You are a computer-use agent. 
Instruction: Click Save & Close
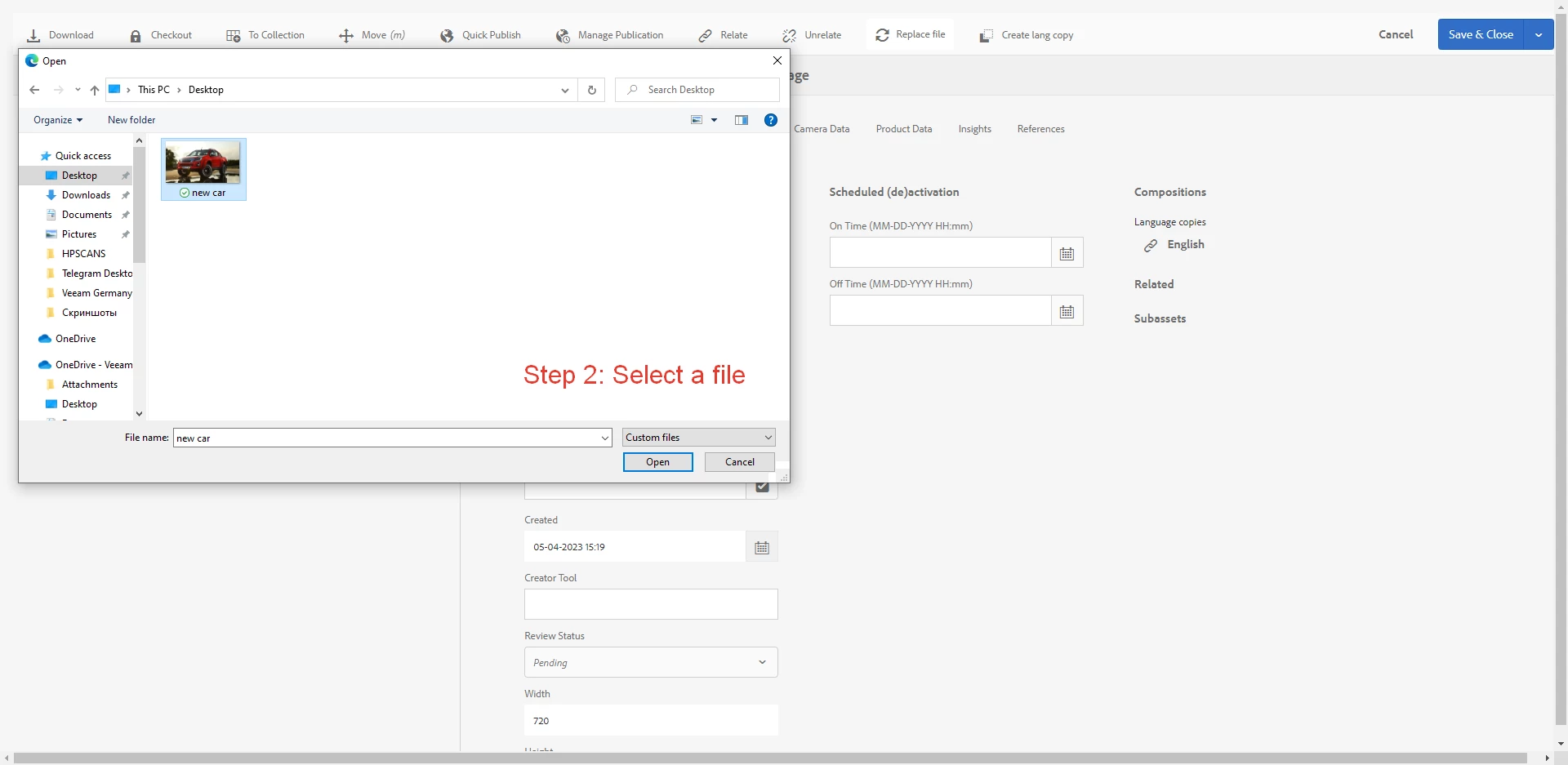pyautogui.click(x=1481, y=34)
